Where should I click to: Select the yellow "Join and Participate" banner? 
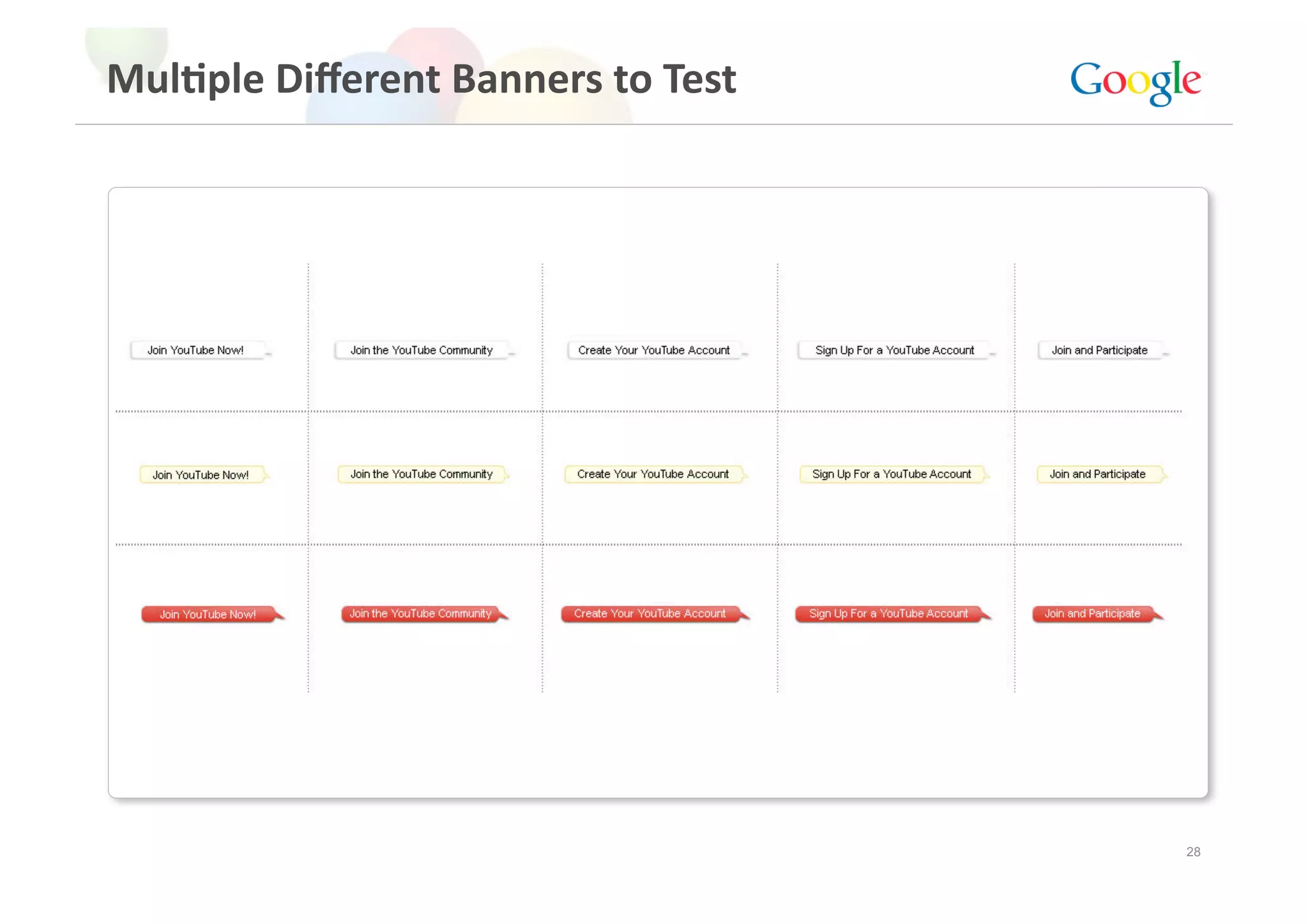(1102, 474)
